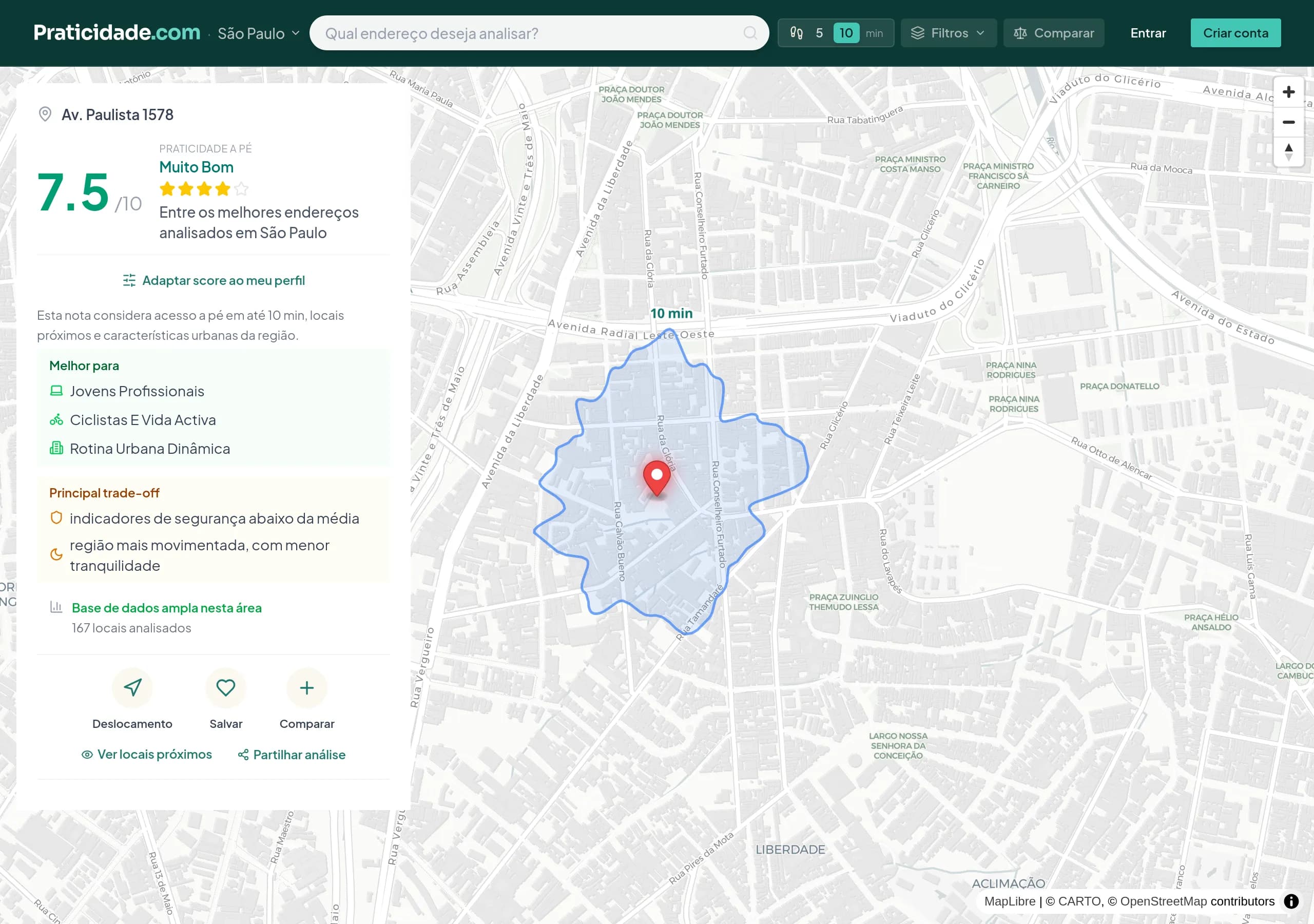Click the plus icon under Comparar in sidebar
This screenshot has height=924, width=1314.
pyautogui.click(x=307, y=687)
